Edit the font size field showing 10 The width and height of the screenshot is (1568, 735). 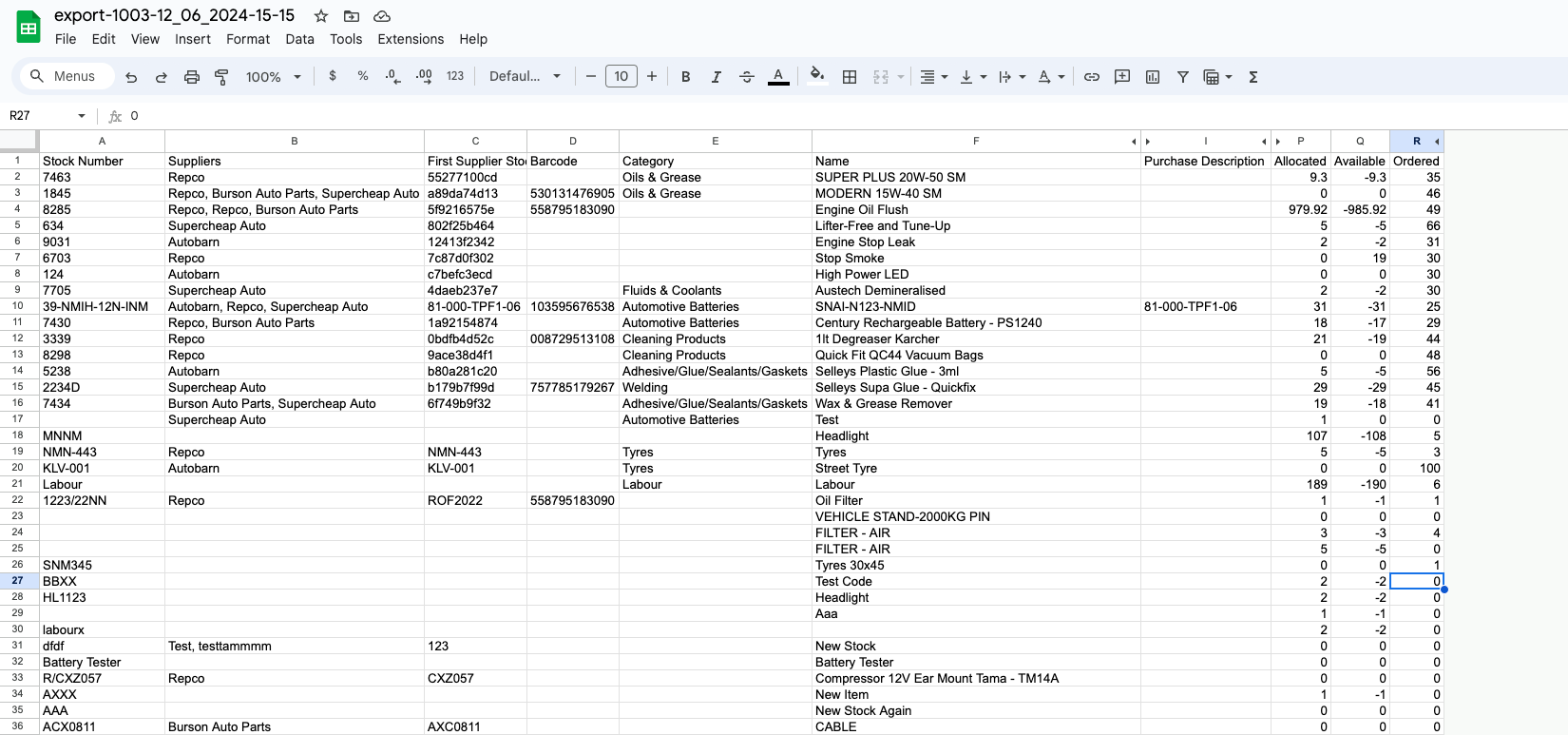point(621,76)
